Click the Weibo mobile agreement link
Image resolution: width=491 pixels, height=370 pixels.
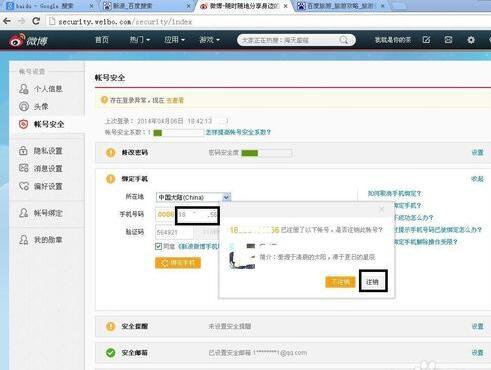[x=198, y=247]
